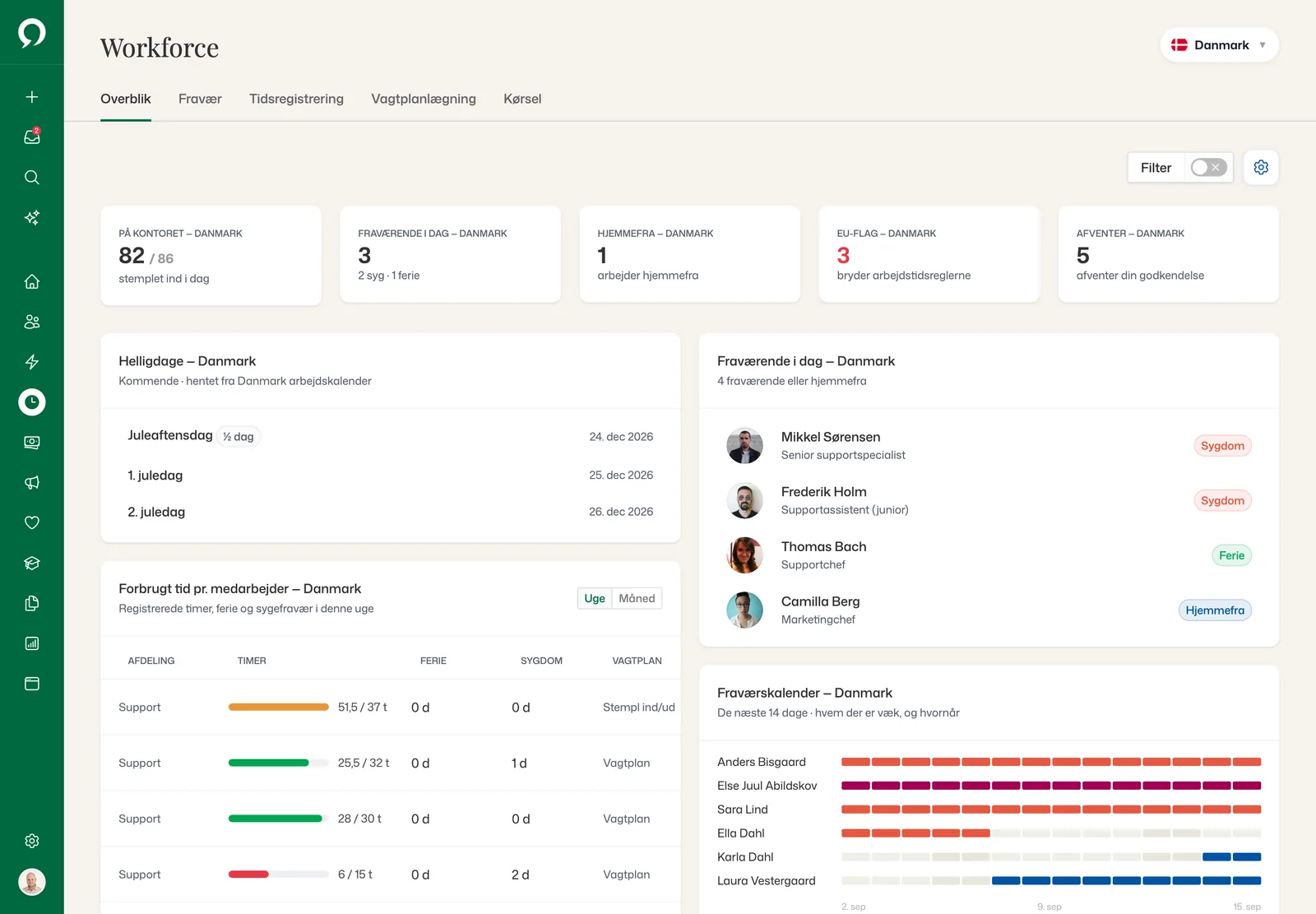The width and height of the screenshot is (1316, 914).
Task: Click Frederik Holm's name
Action: coord(823,492)
